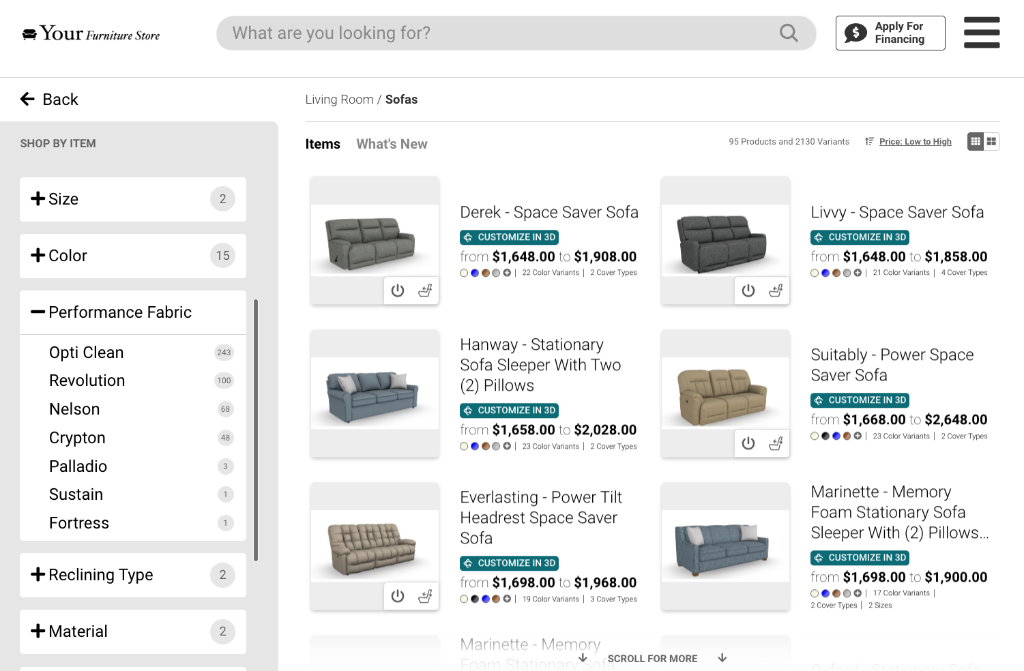
Task: Switch to the Items tab
Action: pos(323,144)
